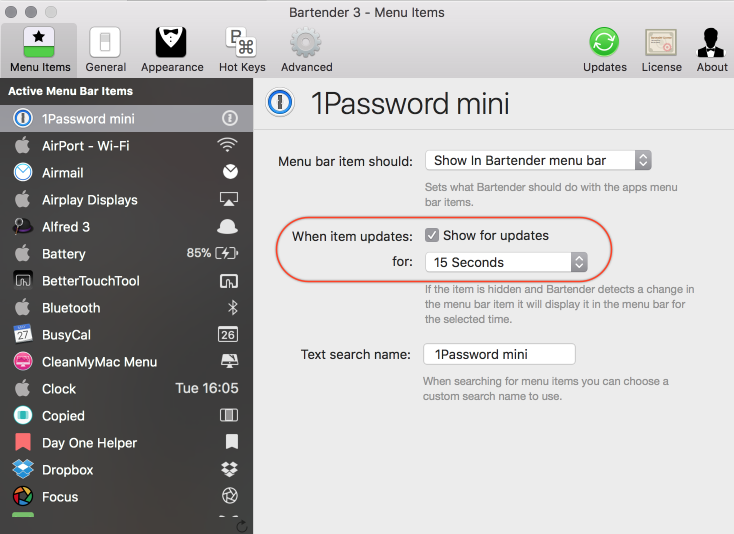Click the BusyCal calendar app icon
734x534 pixels.
23,334
